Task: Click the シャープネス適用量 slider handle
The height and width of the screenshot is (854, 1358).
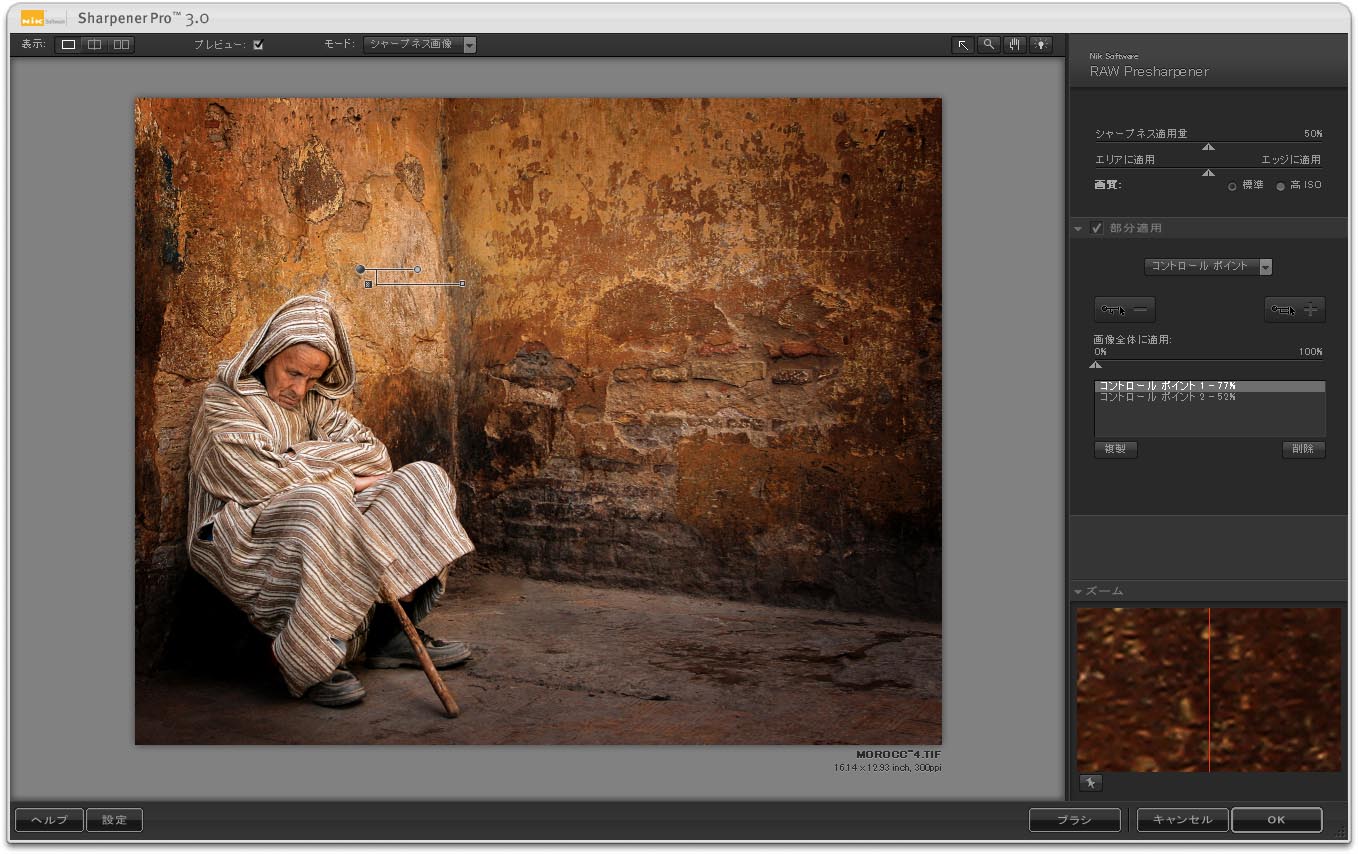Action: pos(1208,147)
